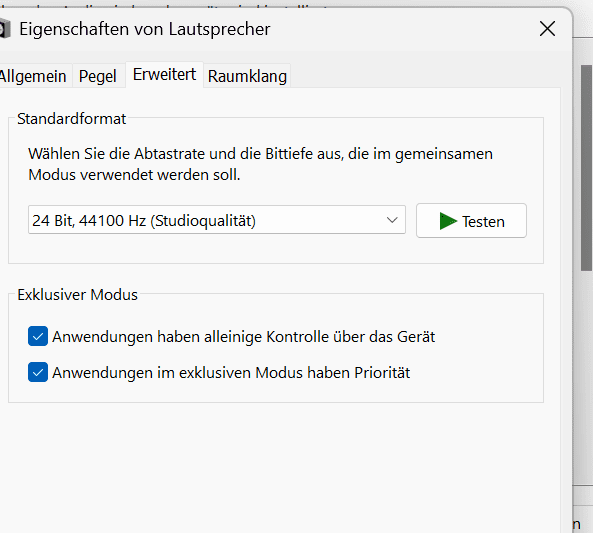This screenshot has height=533, width=593.
Task: Click the Testen button
Action: click(x=471, y=221)
